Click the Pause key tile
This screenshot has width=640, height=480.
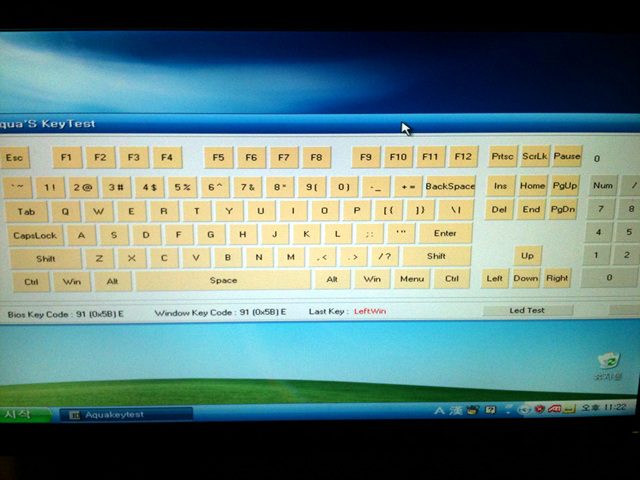point(567,156)
